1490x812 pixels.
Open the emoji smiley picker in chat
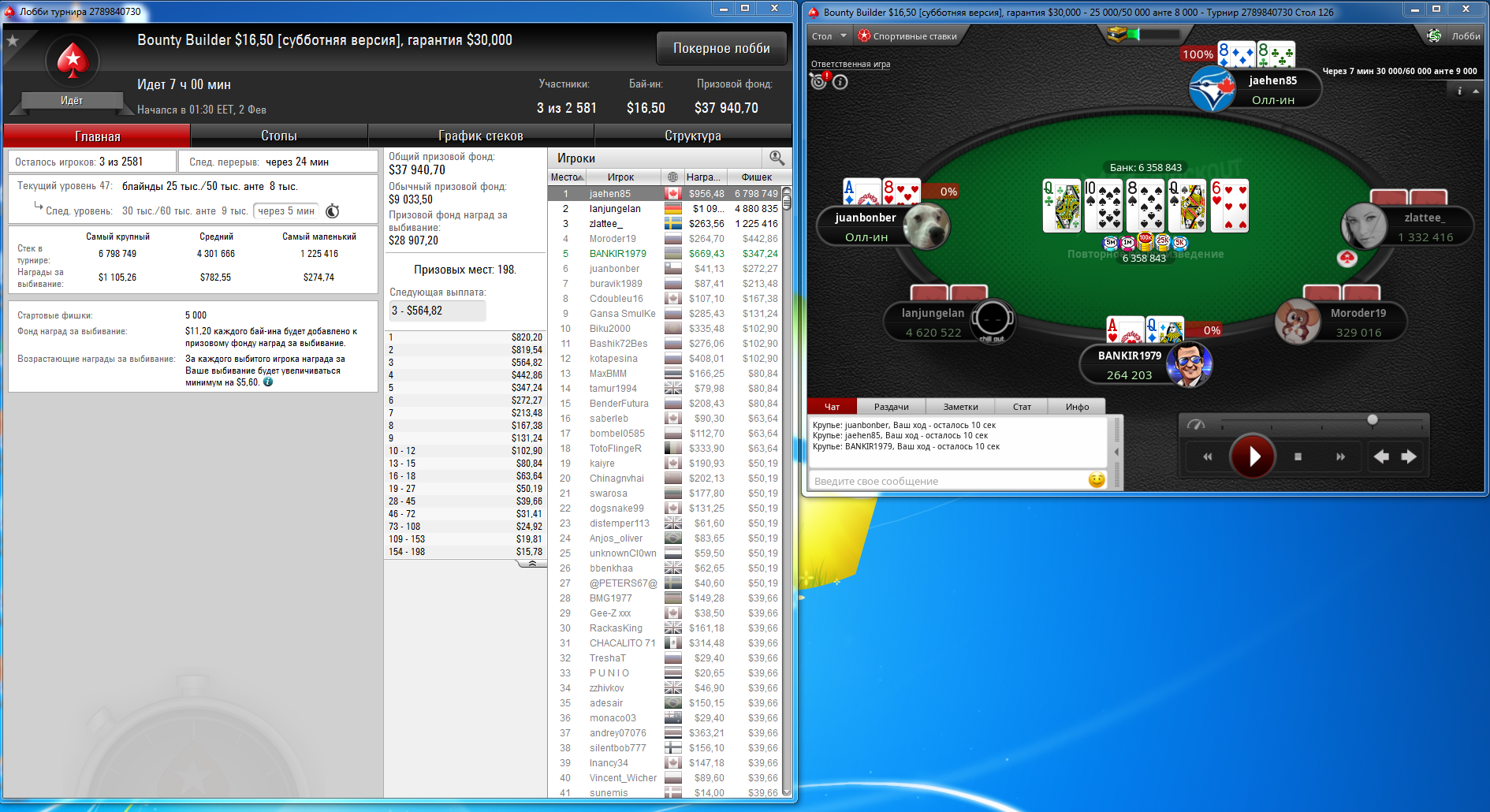[1097, 479]
